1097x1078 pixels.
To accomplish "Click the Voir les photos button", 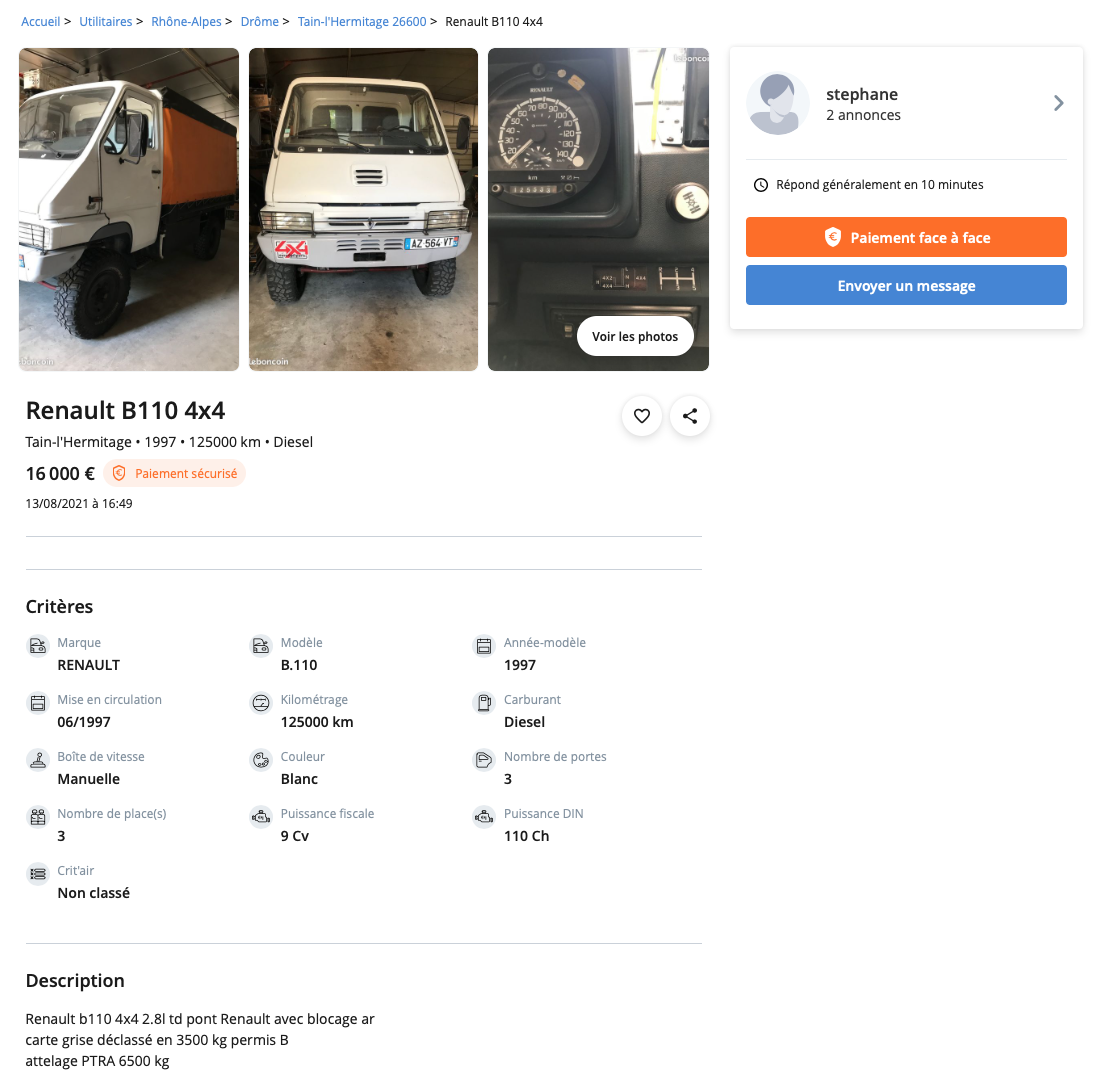I will [x=635, y=336].
